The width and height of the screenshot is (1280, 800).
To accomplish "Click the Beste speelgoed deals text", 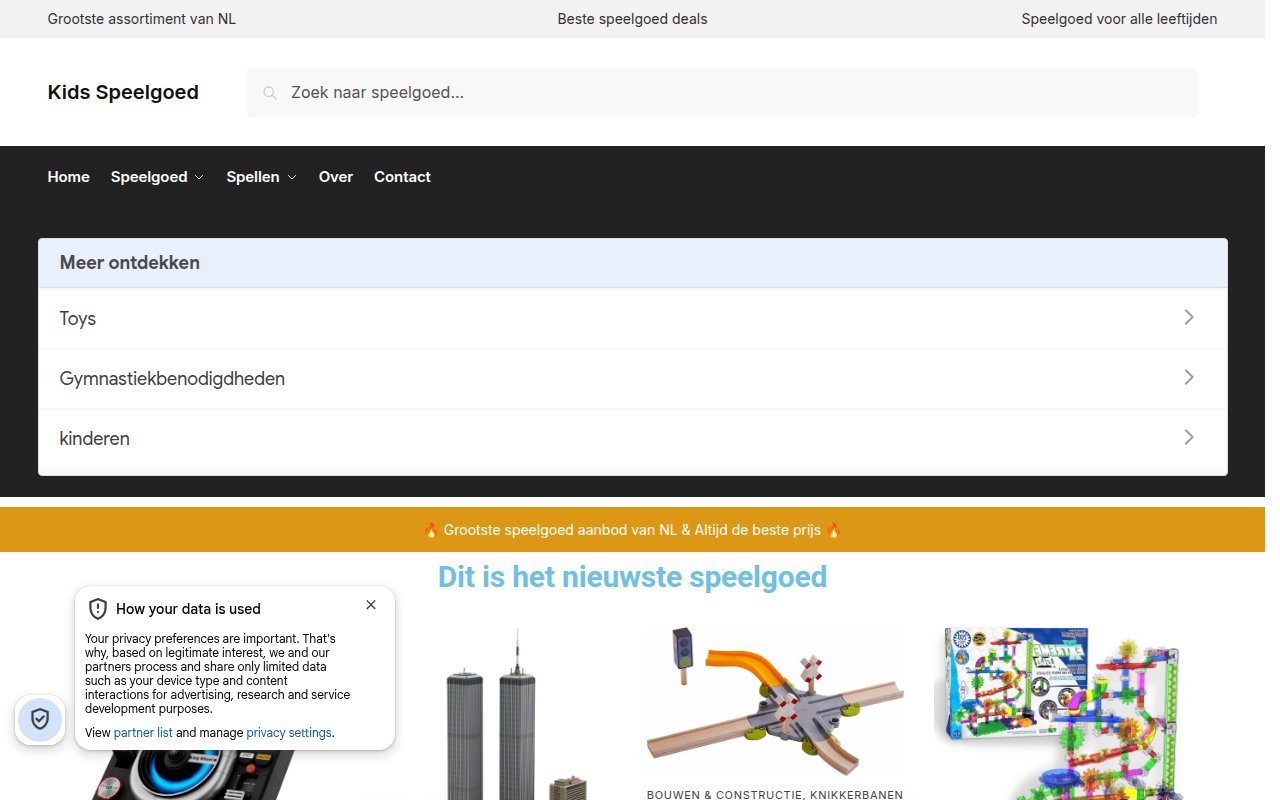I will click(x=632, y=19).
